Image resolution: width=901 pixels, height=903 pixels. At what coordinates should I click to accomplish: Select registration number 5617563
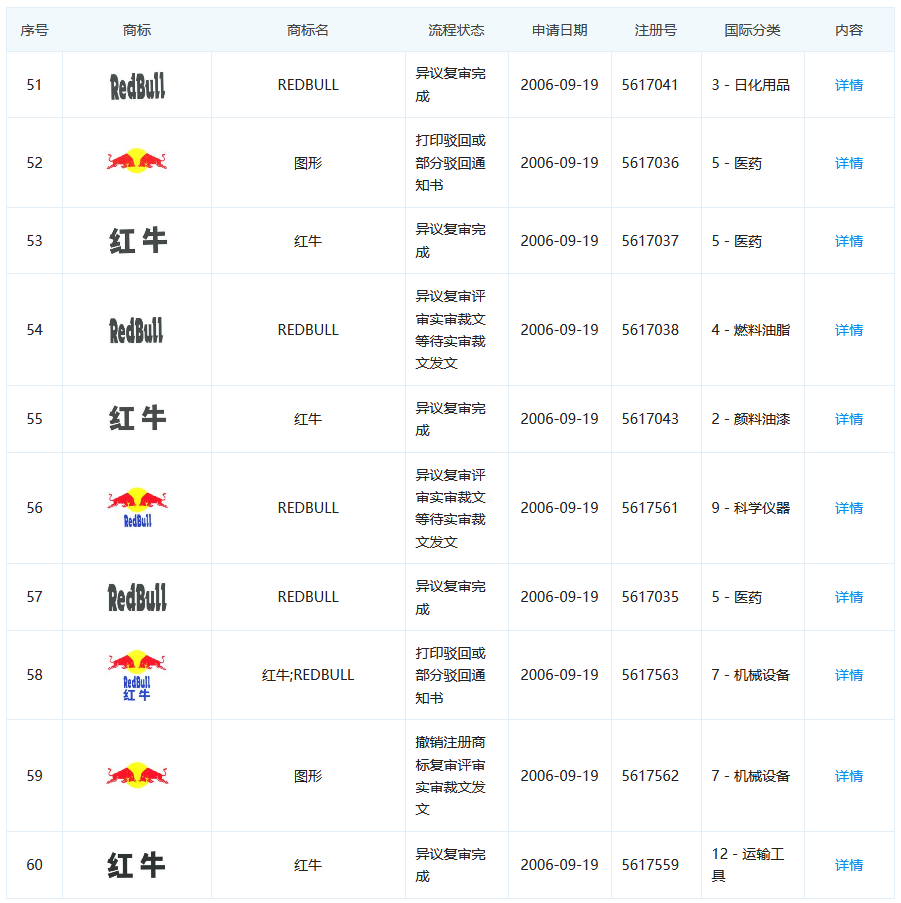pos(650,675)
